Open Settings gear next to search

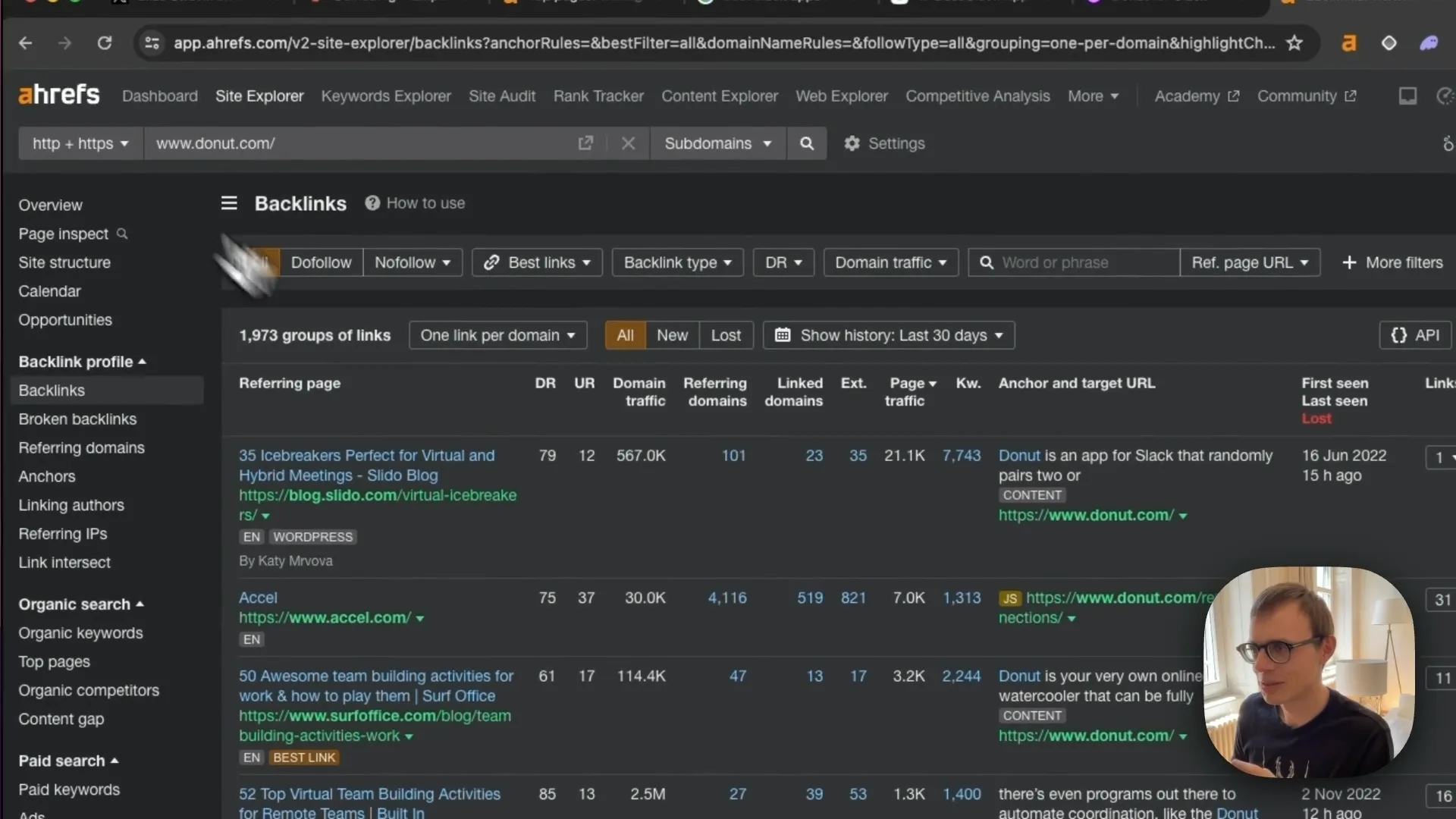tap(884, 143)
